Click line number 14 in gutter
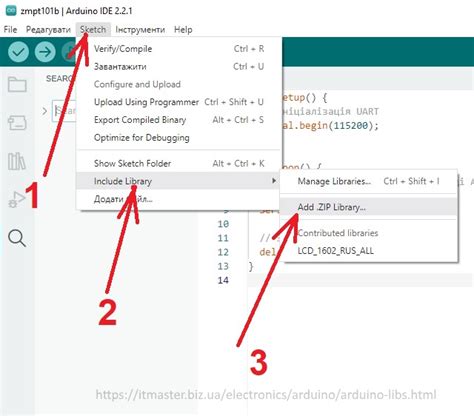Screen dimensions: 474x416 [223, 280]
